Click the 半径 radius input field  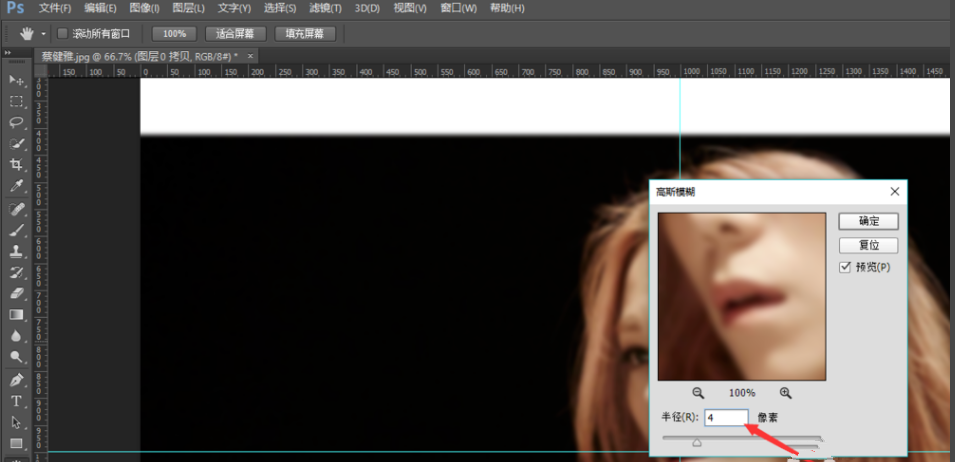pos(726,418)
